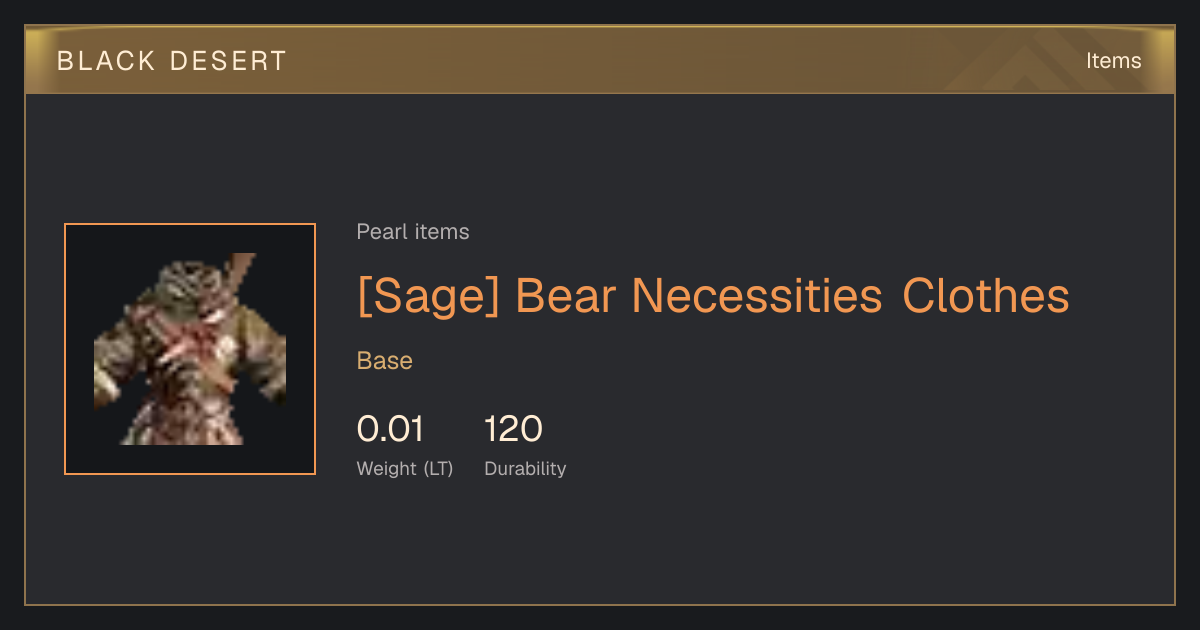The image size is (1200, 630).
Task: Open the Items link in the header
Action: click(x=1113, y=61)
